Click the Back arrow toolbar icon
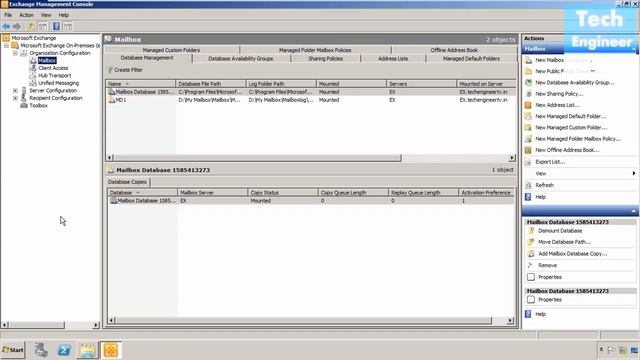 [x=6, y=27]
